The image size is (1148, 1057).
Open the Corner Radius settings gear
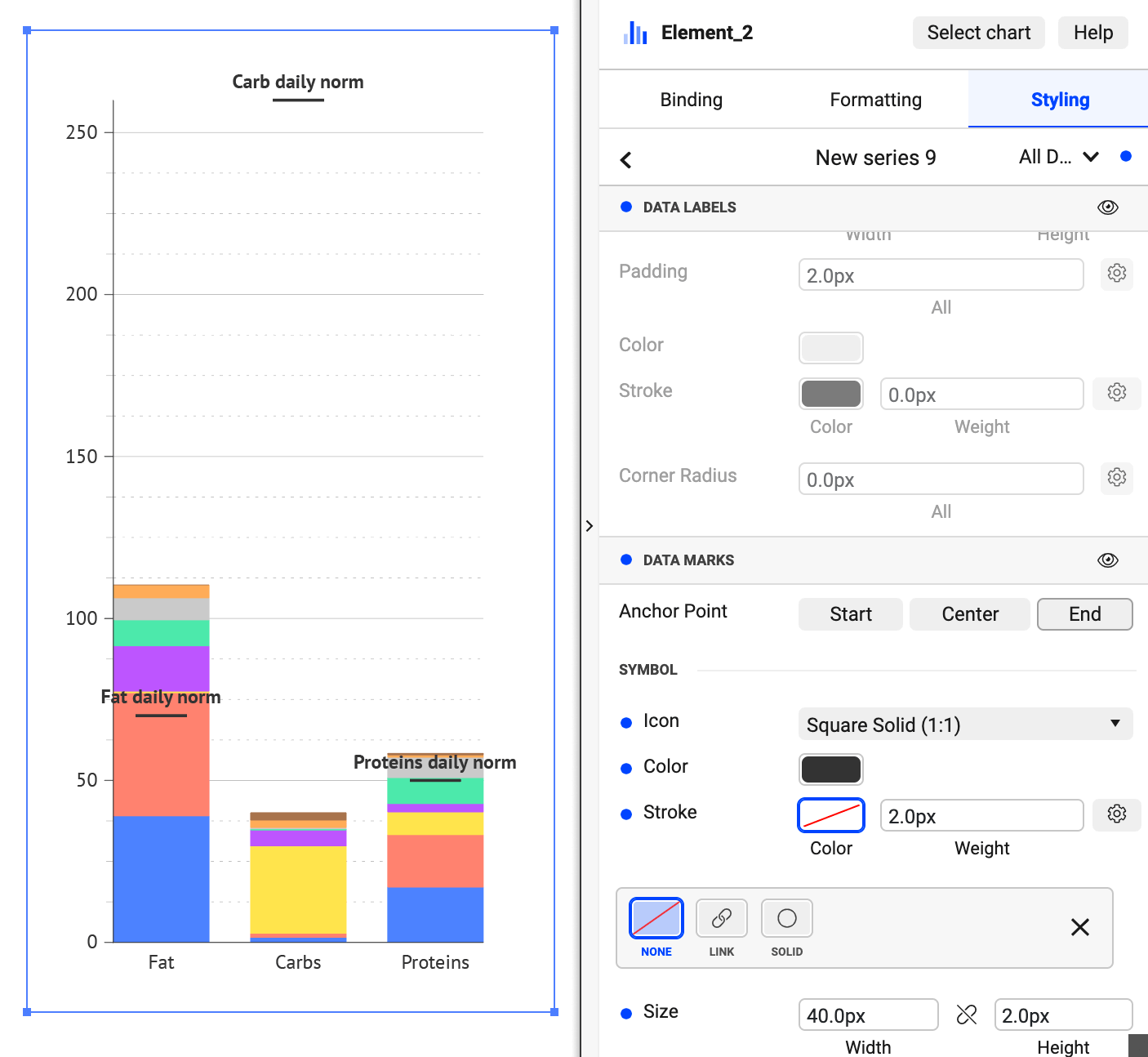click(x=1116, y=478)
